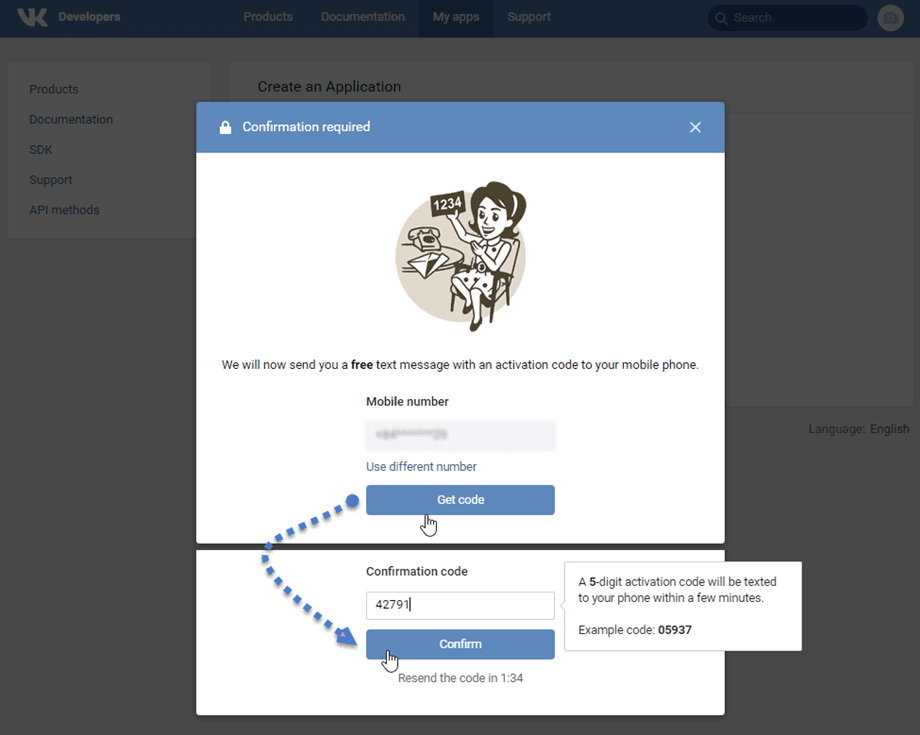920x735 pixels.
Task: Click the lock icon in dialog header
Action: (x=224, y=127)
